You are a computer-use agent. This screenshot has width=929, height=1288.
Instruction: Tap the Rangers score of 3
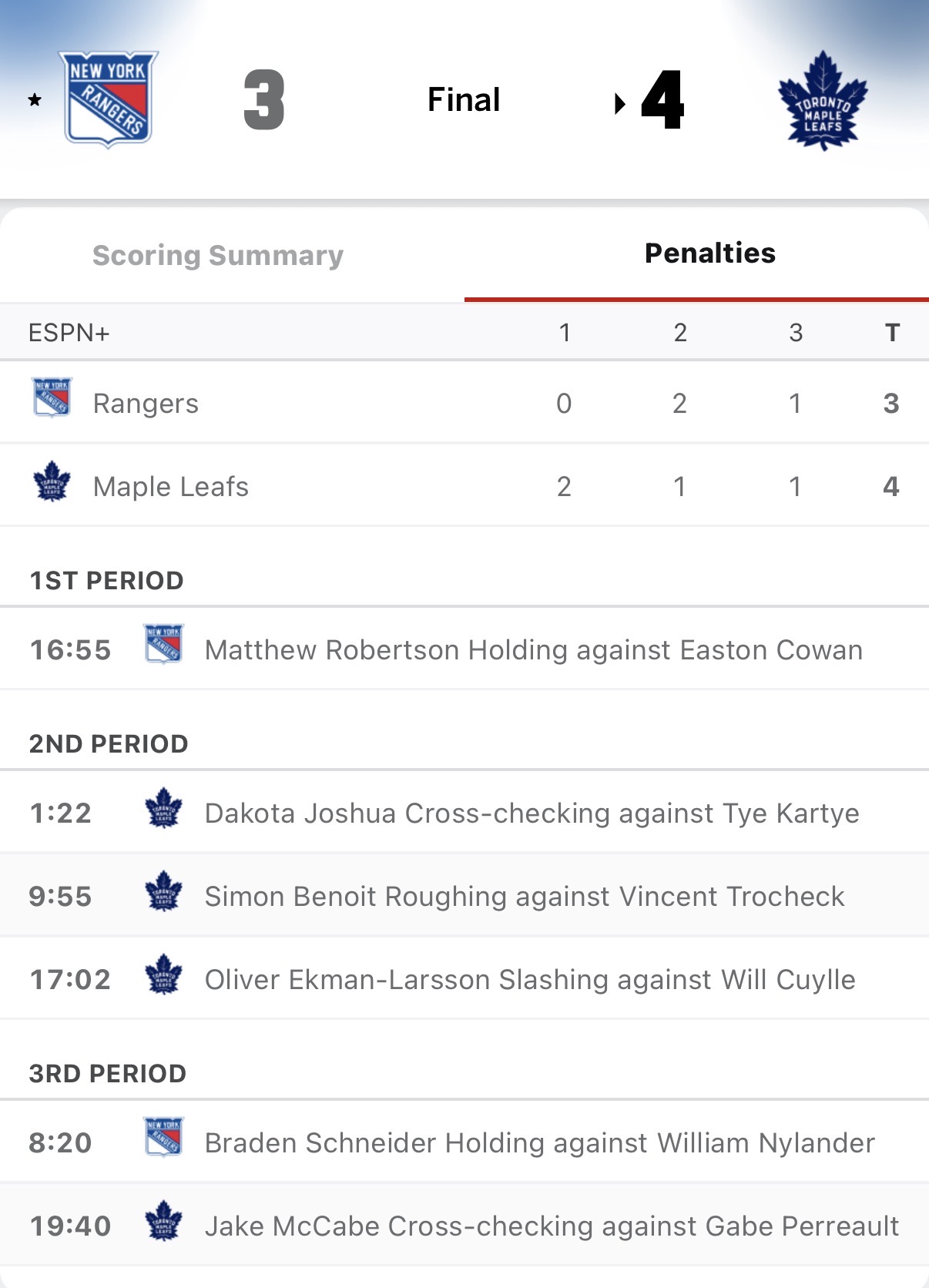[264, 100]
